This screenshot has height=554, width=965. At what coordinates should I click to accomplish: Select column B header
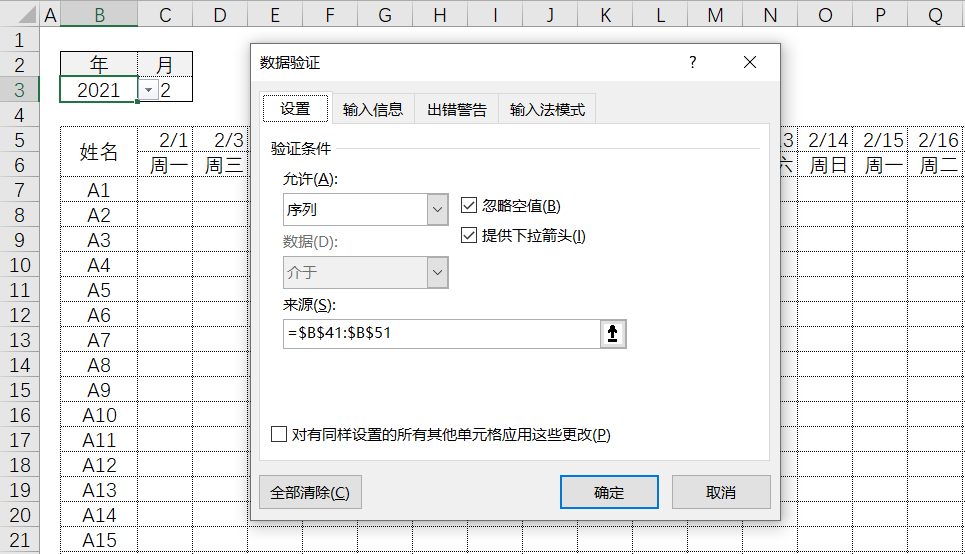99,14
